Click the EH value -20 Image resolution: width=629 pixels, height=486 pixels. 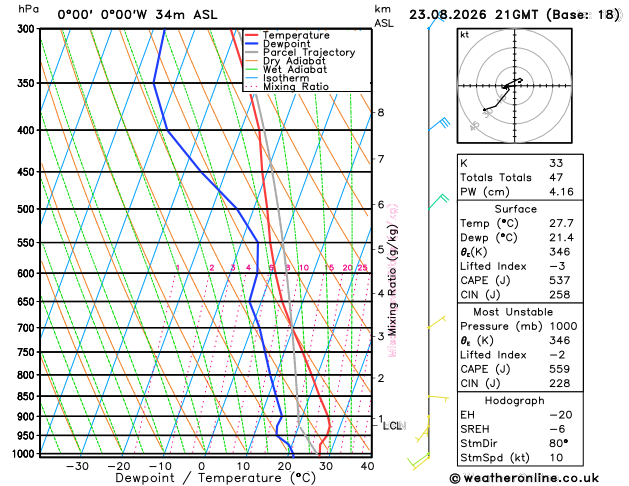(x=561, y=415)
